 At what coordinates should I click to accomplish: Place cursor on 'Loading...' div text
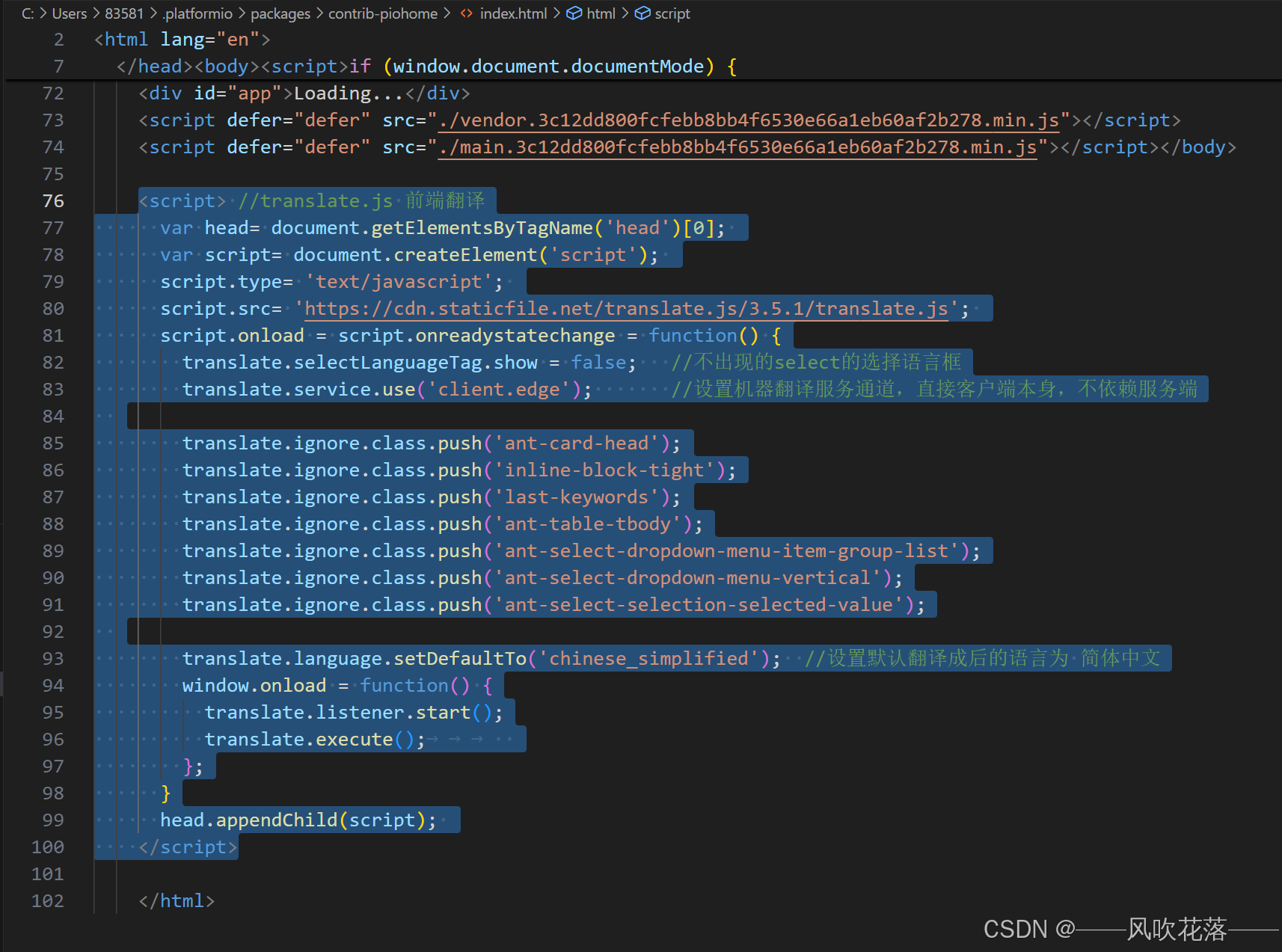point(349,93)
